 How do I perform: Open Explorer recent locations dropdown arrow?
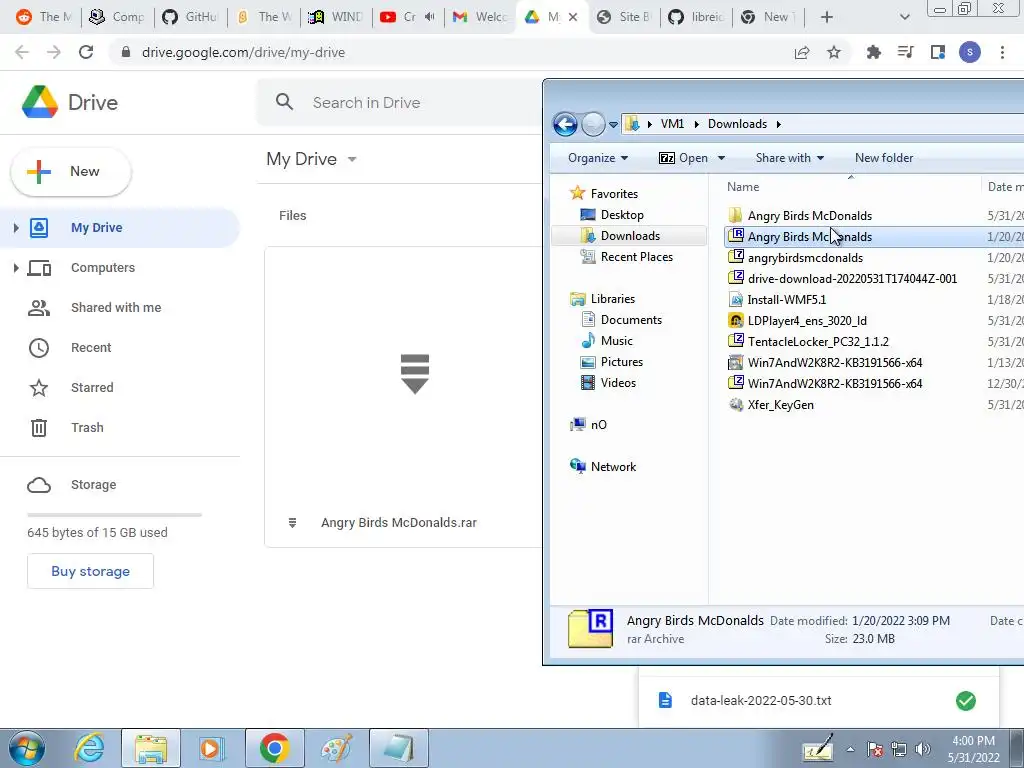tap(613, 124)
